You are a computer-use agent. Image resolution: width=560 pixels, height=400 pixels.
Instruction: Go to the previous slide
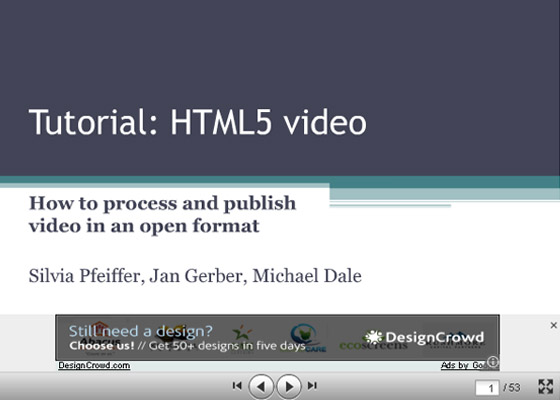click(261, 386)
